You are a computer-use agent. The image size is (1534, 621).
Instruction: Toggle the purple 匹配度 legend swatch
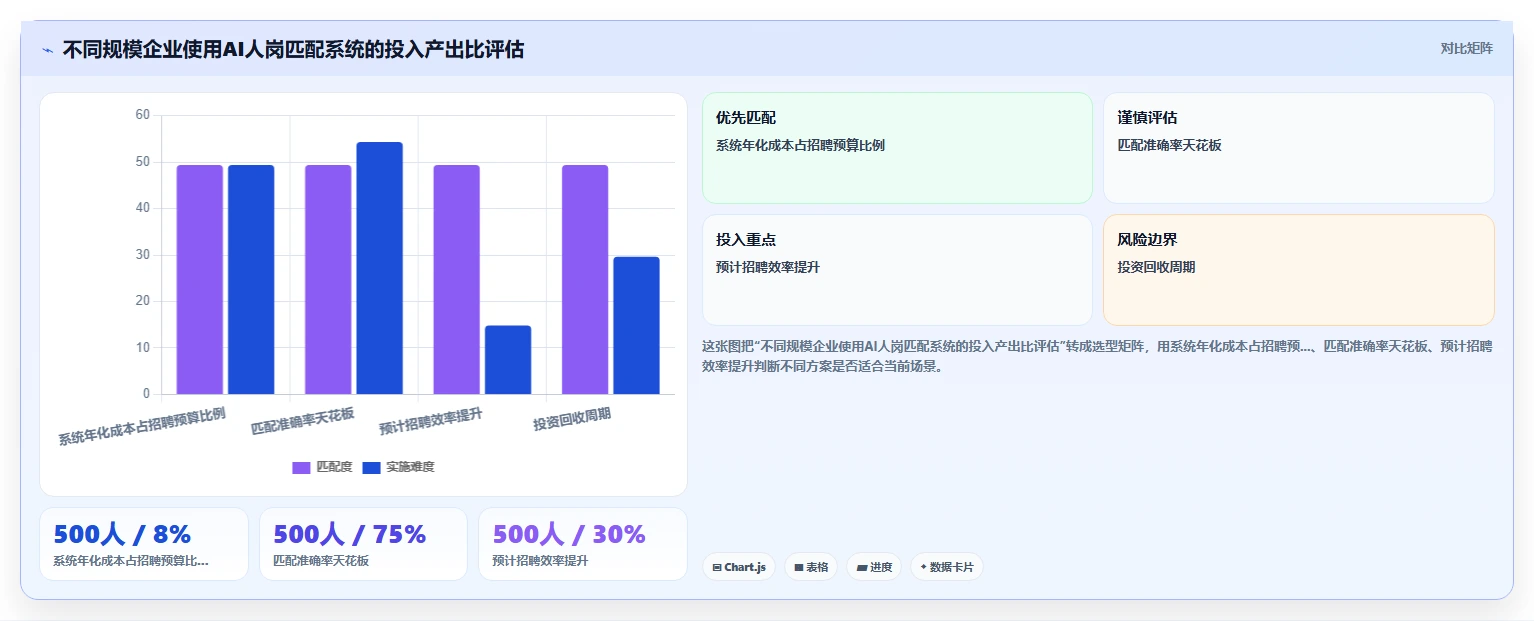[301, 467]
